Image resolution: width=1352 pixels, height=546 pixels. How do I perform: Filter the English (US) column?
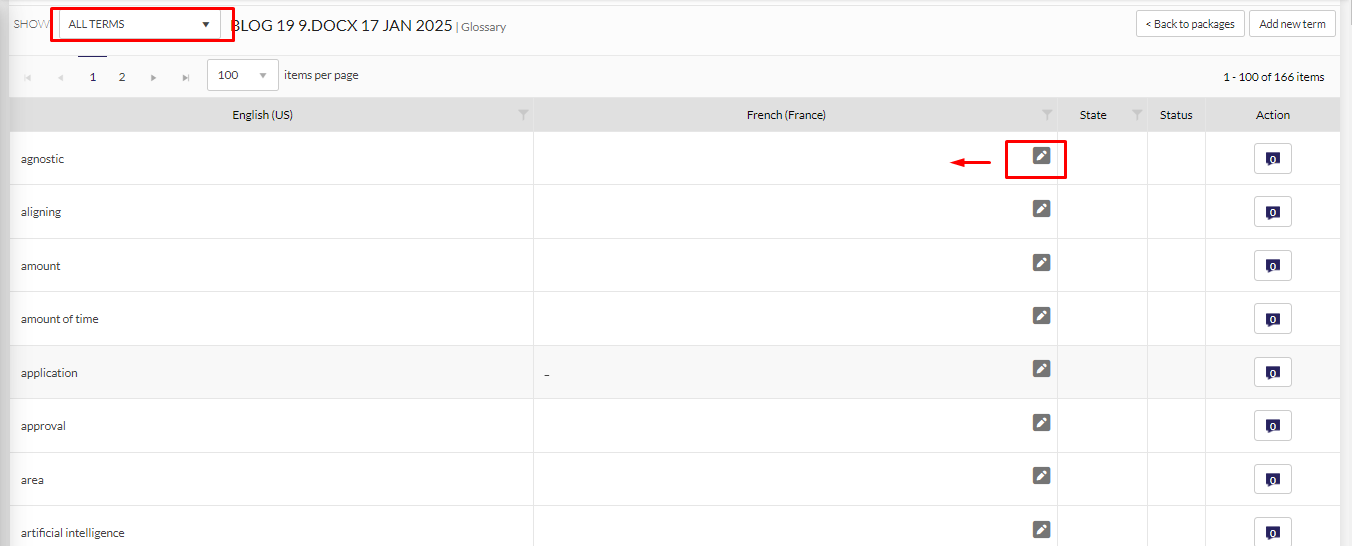tap(523, 115)
